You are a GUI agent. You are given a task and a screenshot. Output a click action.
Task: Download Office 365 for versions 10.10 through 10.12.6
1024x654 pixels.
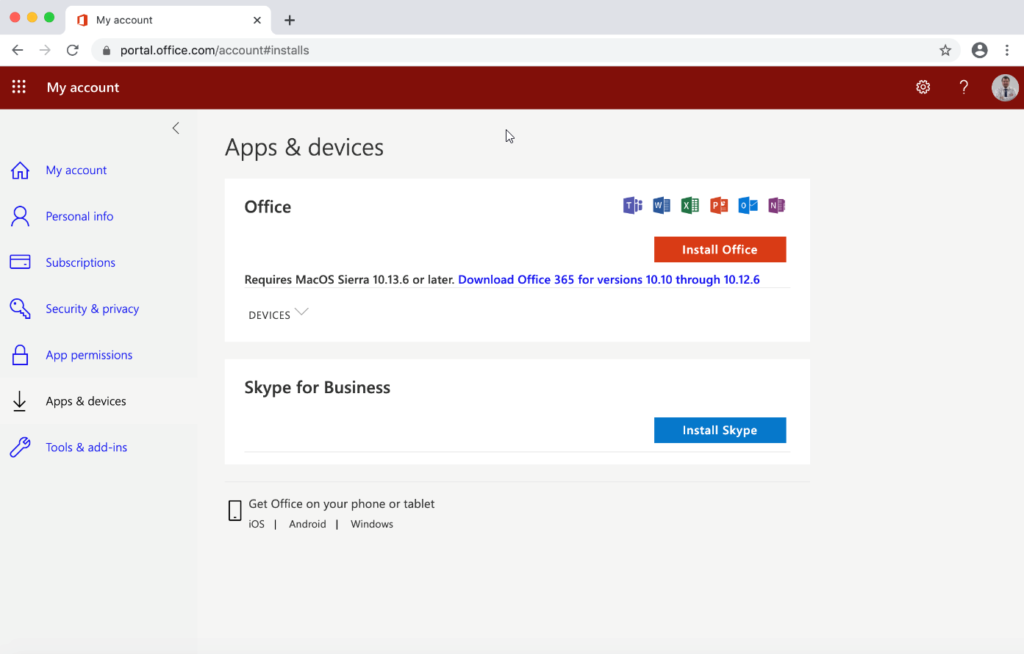[x=609, y=280]
